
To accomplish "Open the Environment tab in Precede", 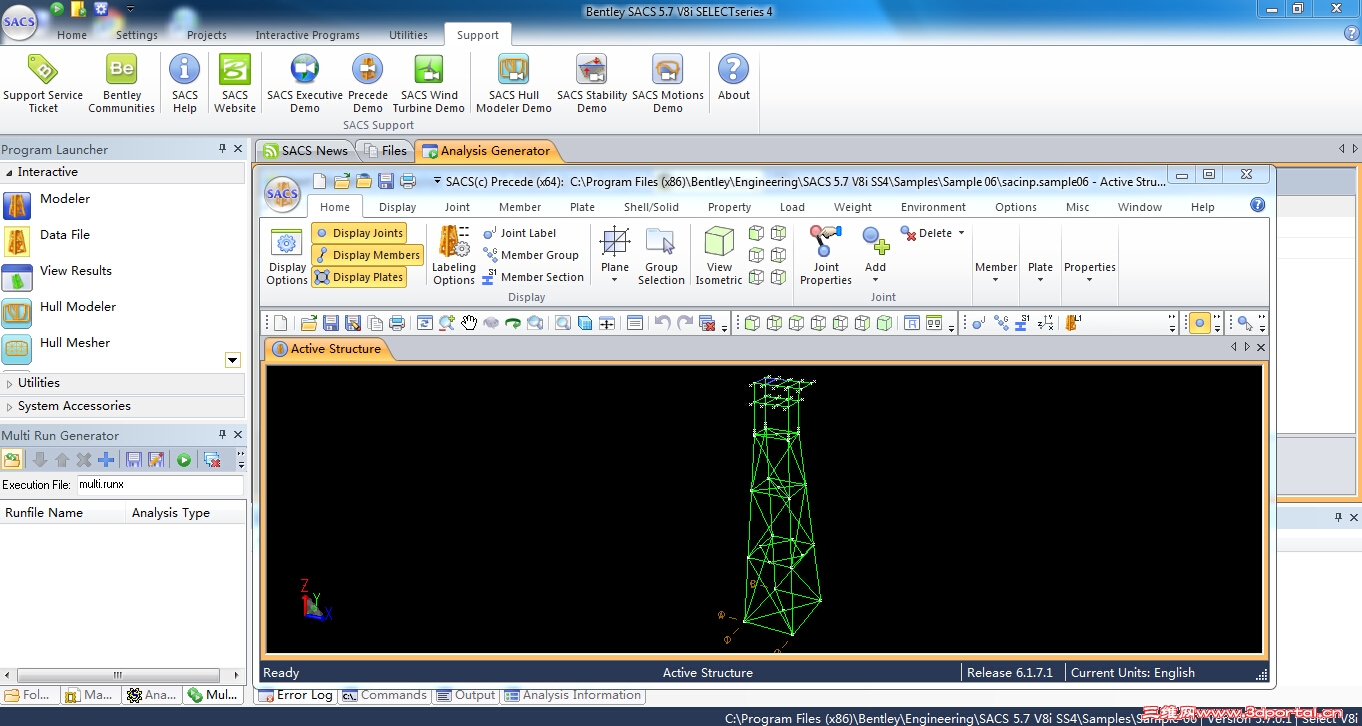I will [933, 207].
